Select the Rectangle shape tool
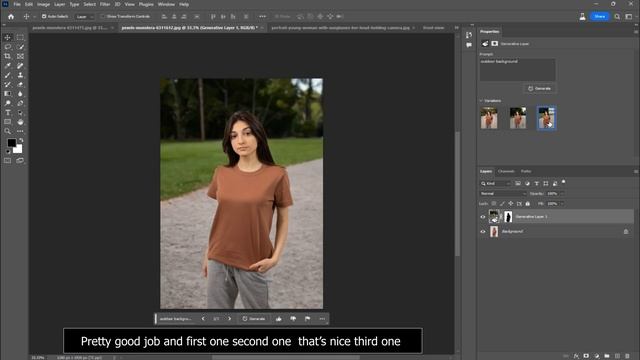This screenshot has height=360, width=640. tap(8, 122)
